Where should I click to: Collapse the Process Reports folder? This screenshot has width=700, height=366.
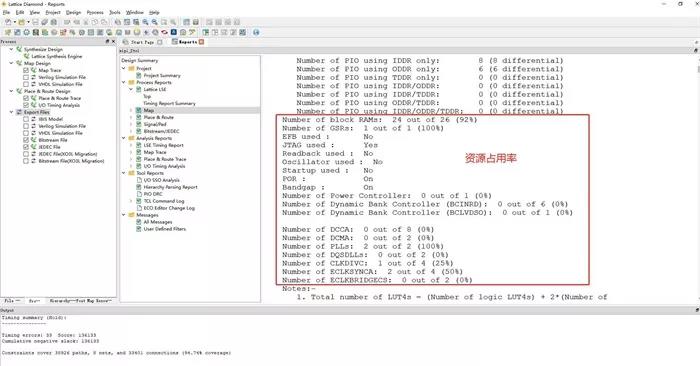pos(124,82)
